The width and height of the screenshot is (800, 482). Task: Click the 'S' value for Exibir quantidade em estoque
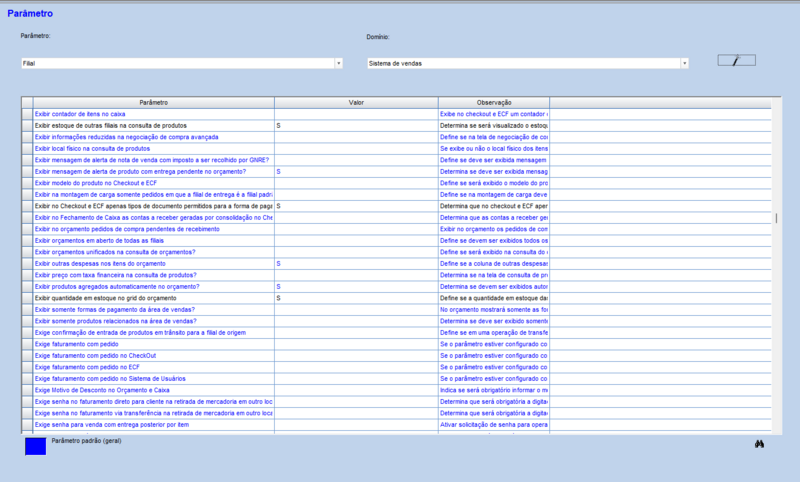(279, 298)
